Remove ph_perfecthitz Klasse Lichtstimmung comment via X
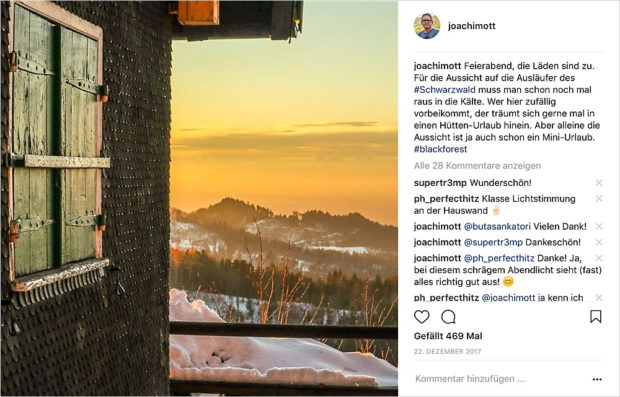 [x=599, y=198]
